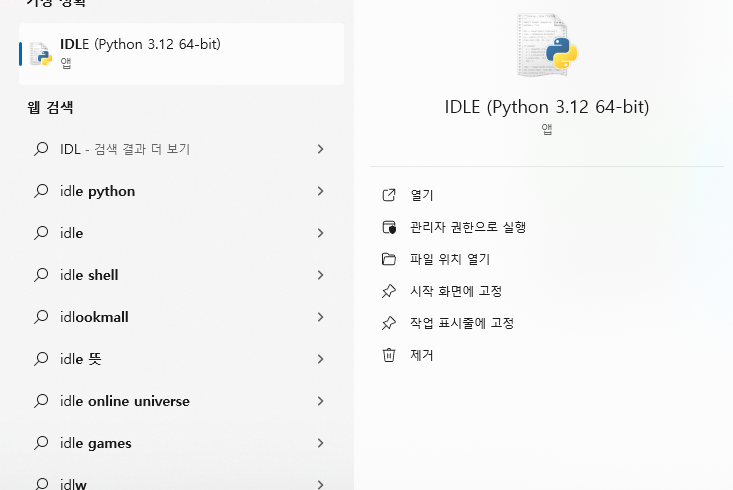Choose 제거 to uninstall IDLE
The width and height of the screenshot is (733, 490).
point(422,355)
